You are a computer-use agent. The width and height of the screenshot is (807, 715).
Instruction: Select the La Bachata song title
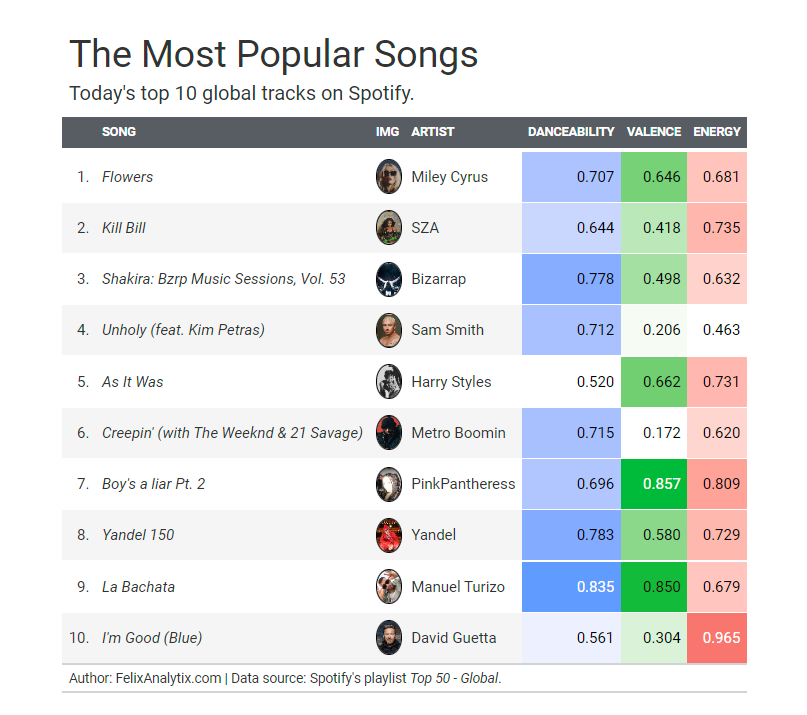138,587
